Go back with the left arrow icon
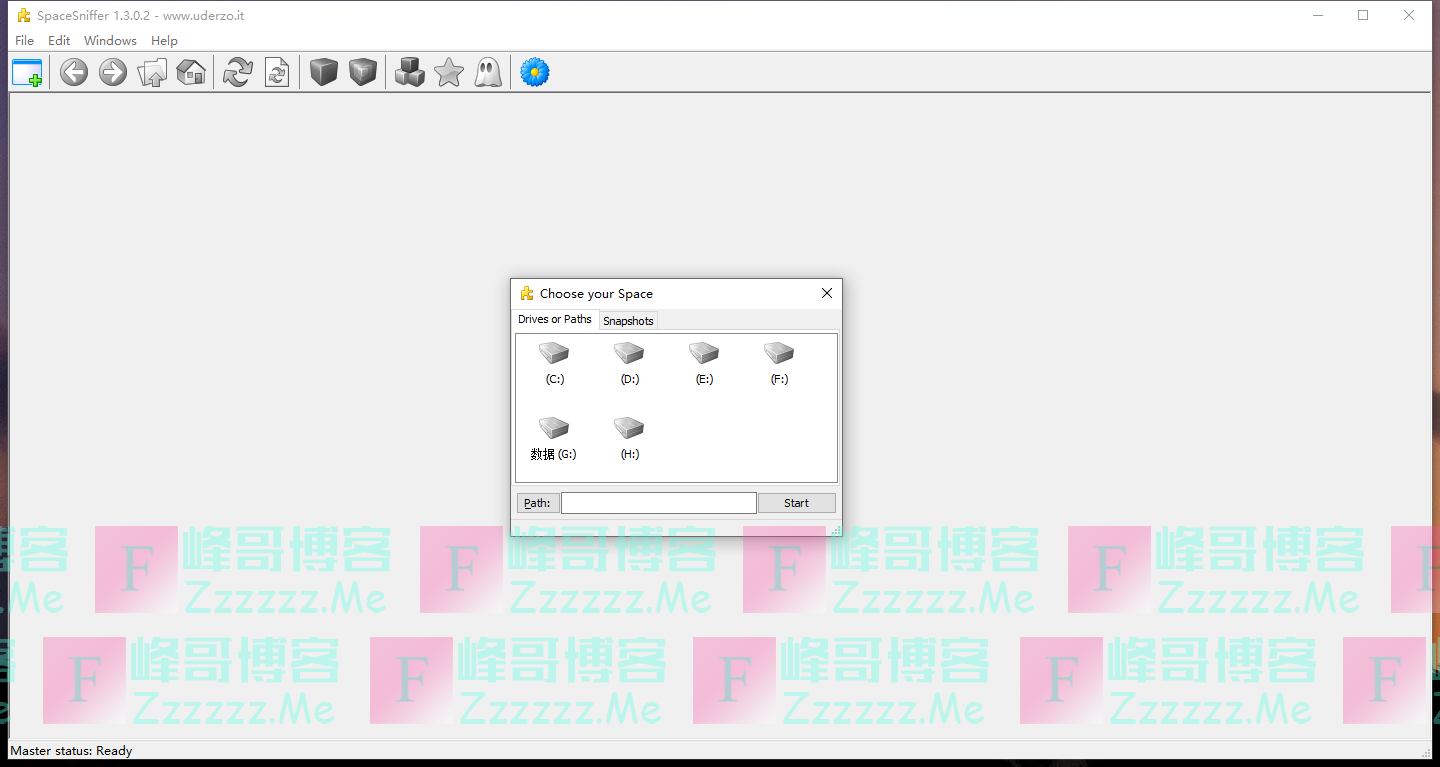Viewport: 1440px width, 767px height. tap(74, 73)
